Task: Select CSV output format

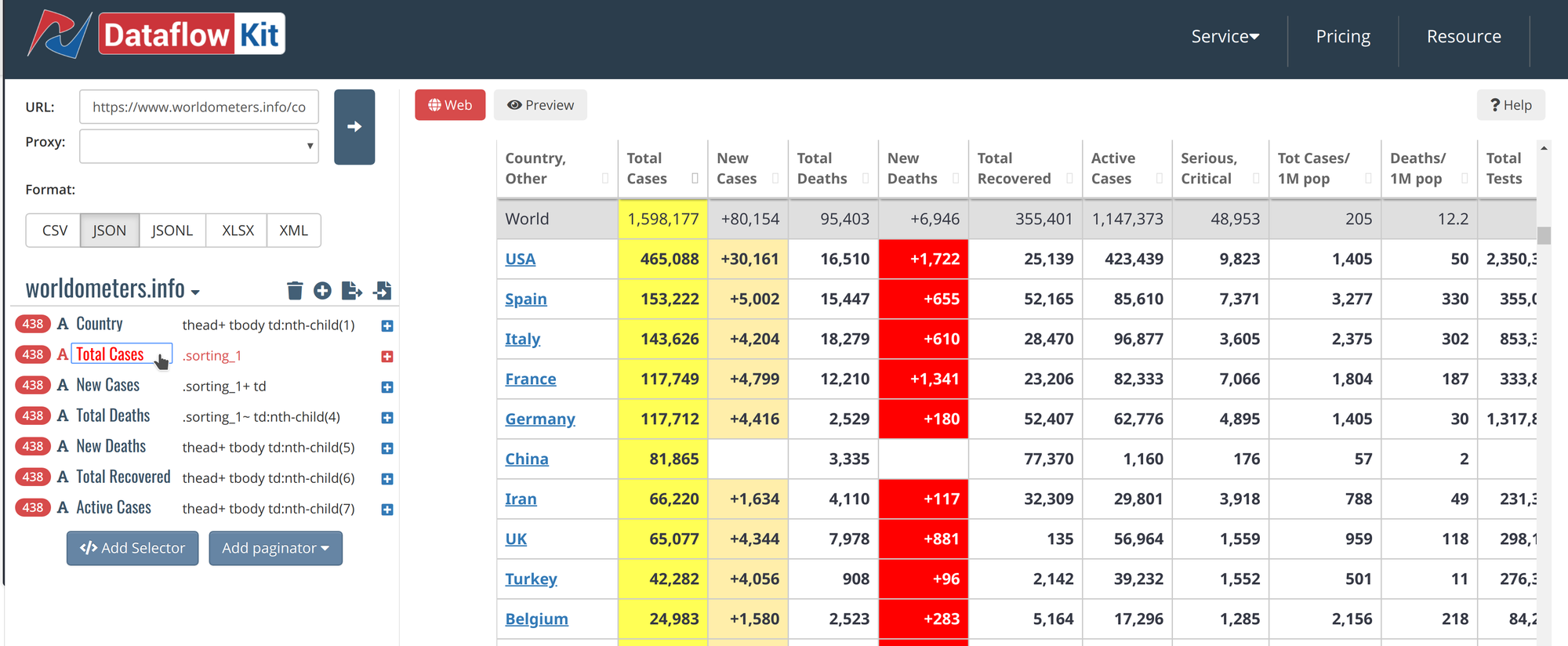Action: click(54, 230)
